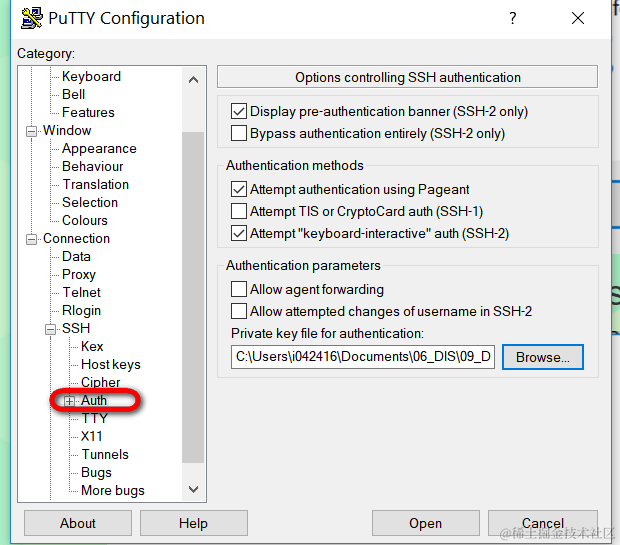Select Connection category item
Screen dimensions: 620x545
tap(76, 238)
